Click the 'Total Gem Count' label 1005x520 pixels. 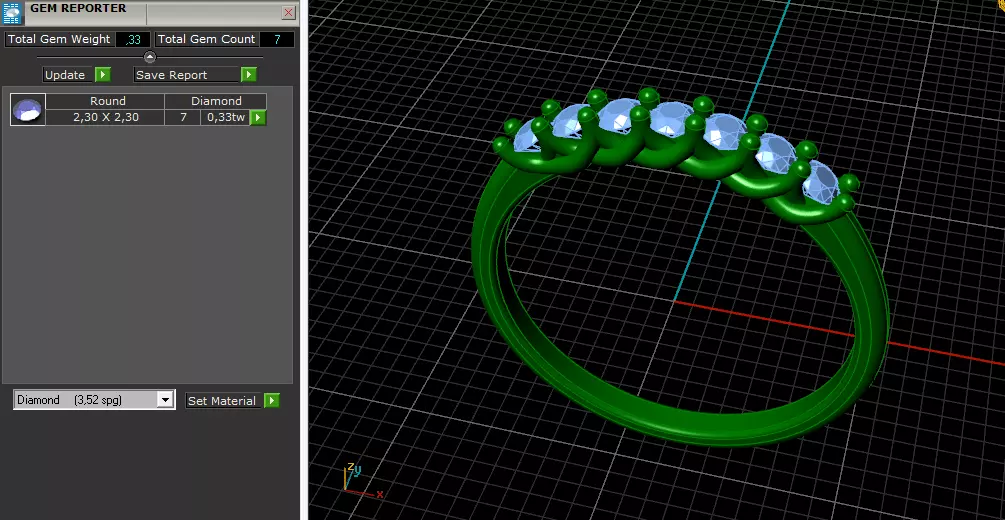(x=206, y=39)
